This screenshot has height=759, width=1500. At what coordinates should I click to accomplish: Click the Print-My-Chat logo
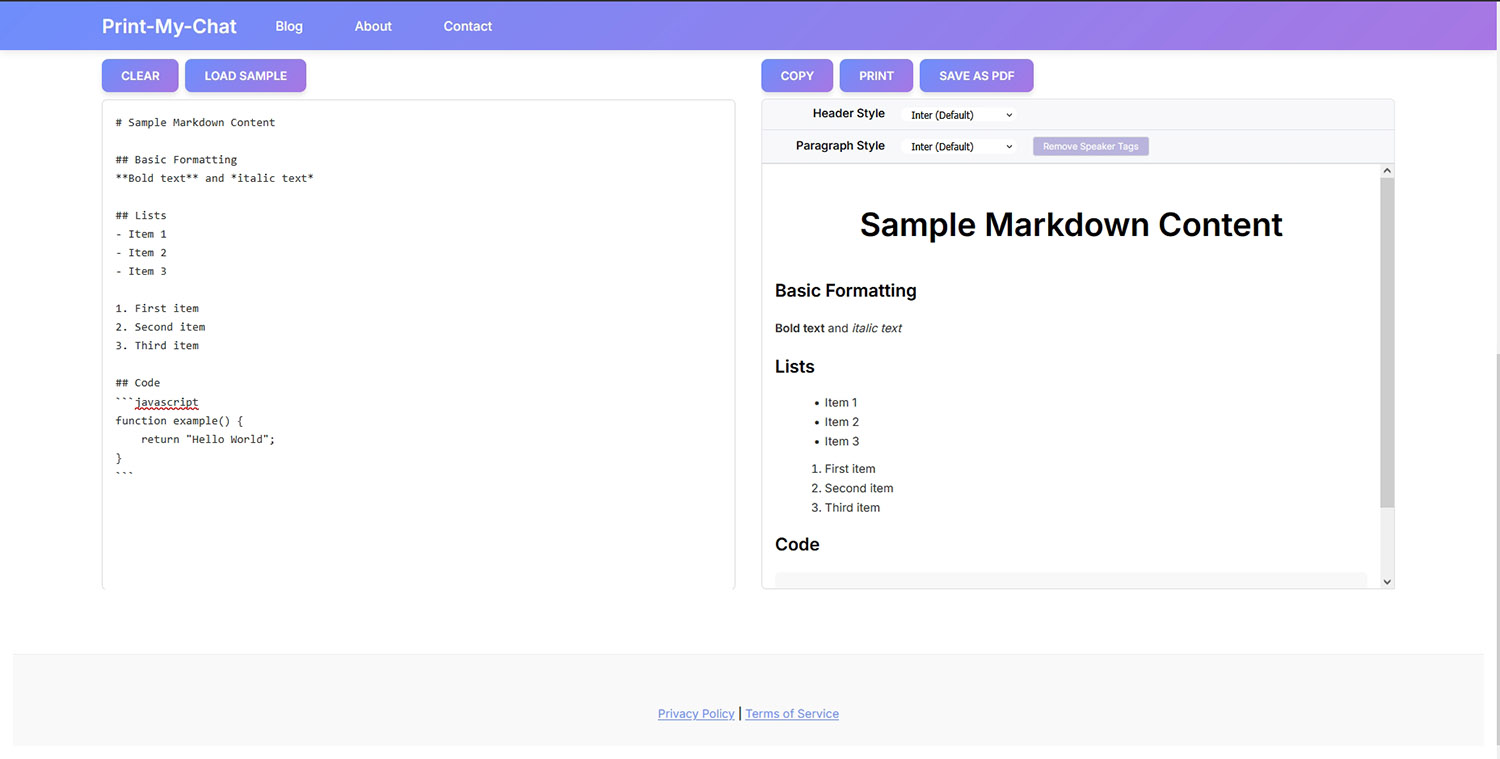(x=168, y=26)
